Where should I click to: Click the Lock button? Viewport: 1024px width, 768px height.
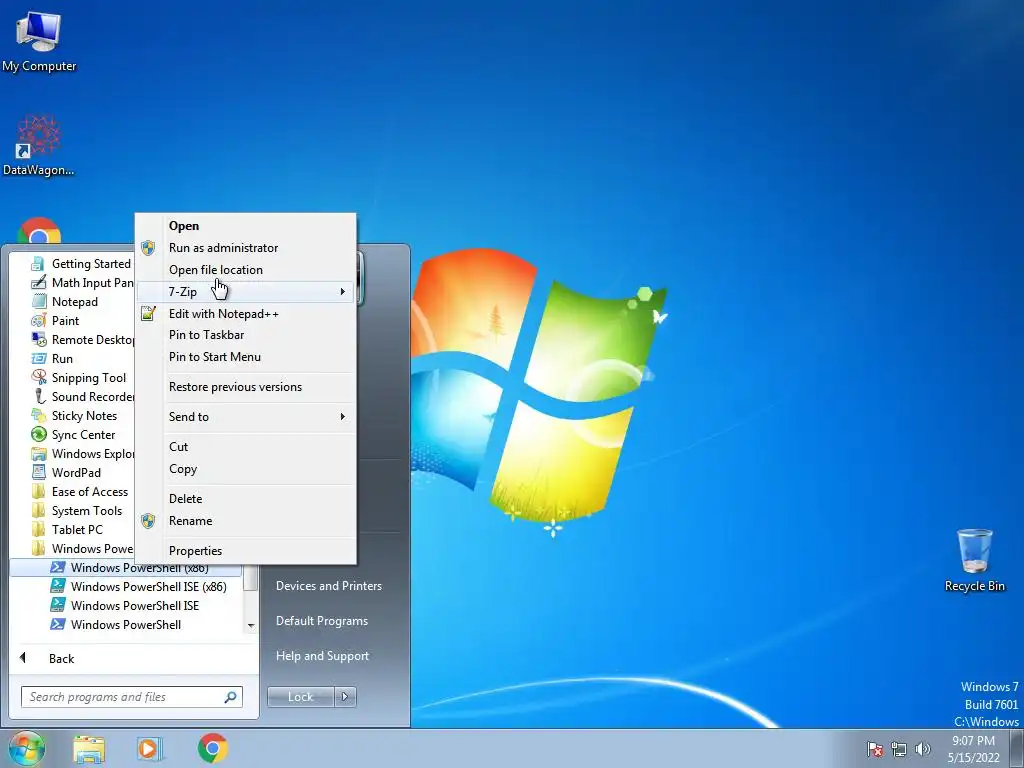tap(301, 697)
